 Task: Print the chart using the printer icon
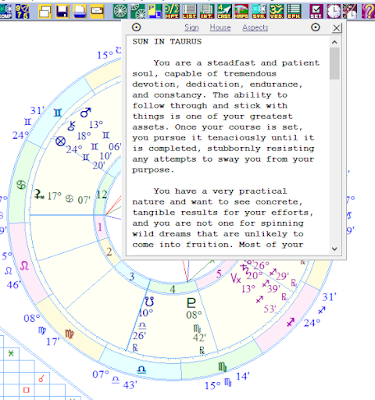pos(79,11)
